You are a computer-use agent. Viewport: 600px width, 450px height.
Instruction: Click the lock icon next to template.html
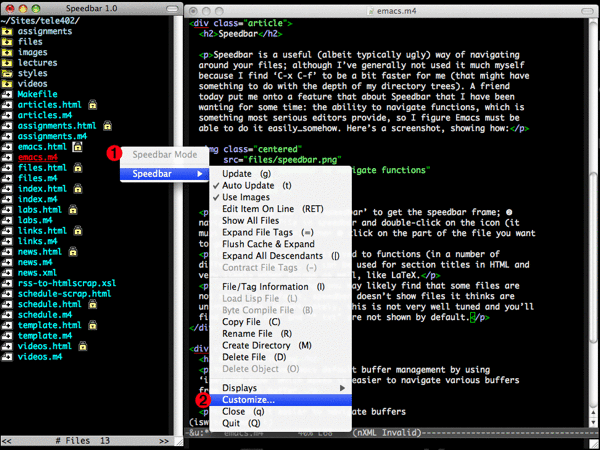coord(93,325)
